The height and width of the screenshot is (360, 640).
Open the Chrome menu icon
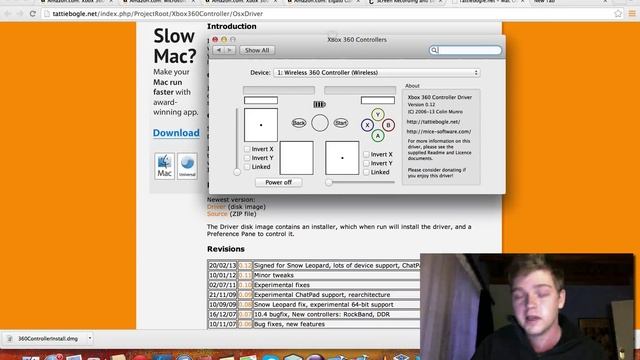pyautogui.click(x=632, y=13)
